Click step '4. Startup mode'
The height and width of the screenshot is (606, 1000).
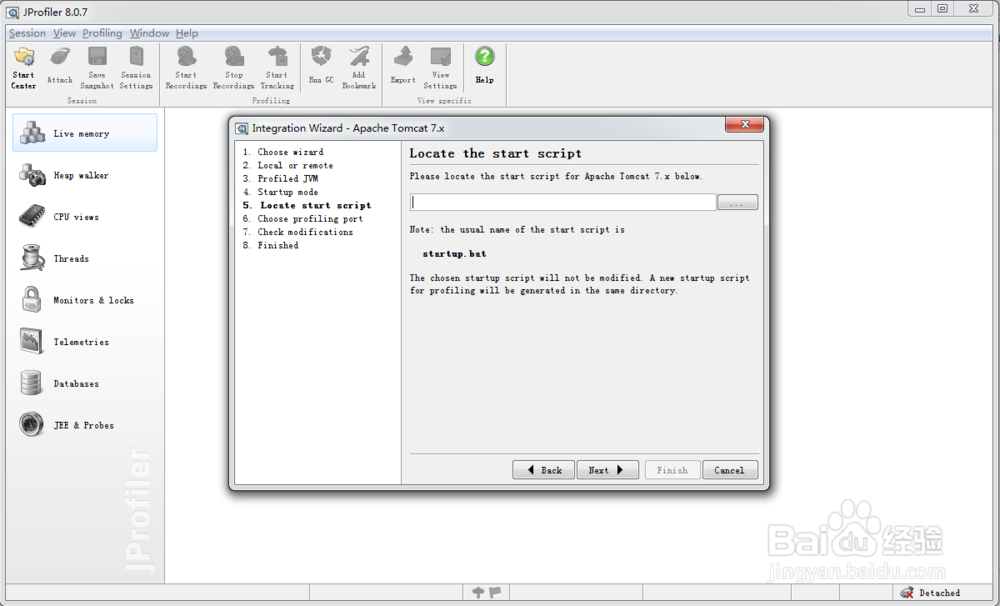[280, 192]
